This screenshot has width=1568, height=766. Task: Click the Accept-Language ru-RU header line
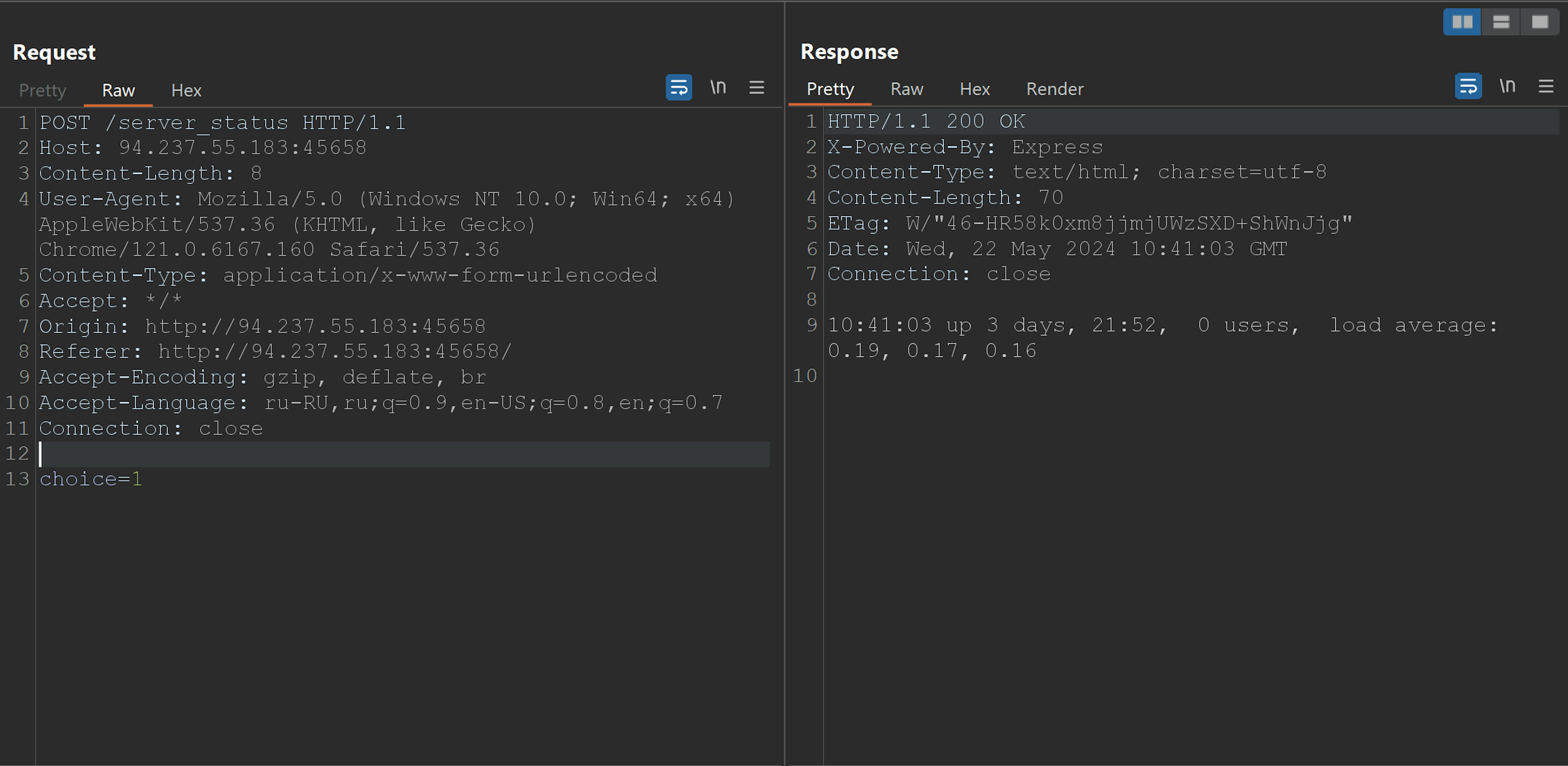381,403
